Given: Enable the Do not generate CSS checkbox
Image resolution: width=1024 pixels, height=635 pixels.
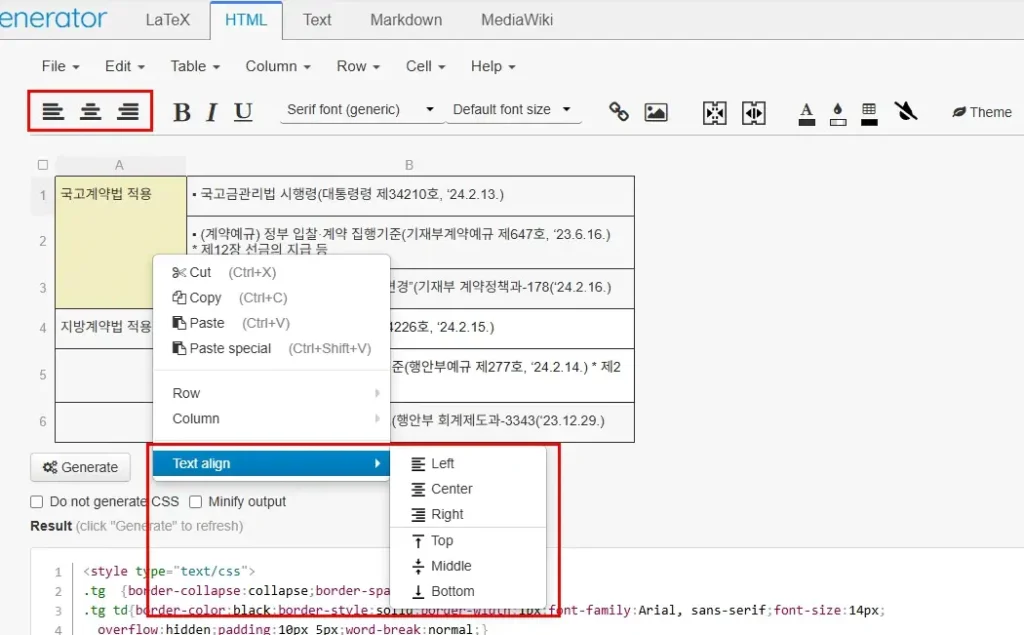Looking at the screenshot, I should tap(37, 502).
